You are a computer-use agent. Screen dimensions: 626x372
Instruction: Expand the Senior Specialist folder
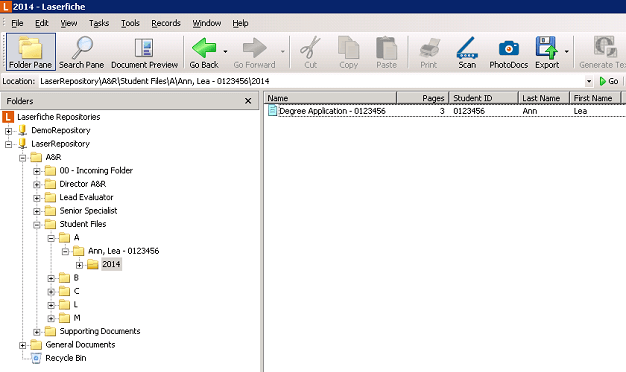point(37,211)
